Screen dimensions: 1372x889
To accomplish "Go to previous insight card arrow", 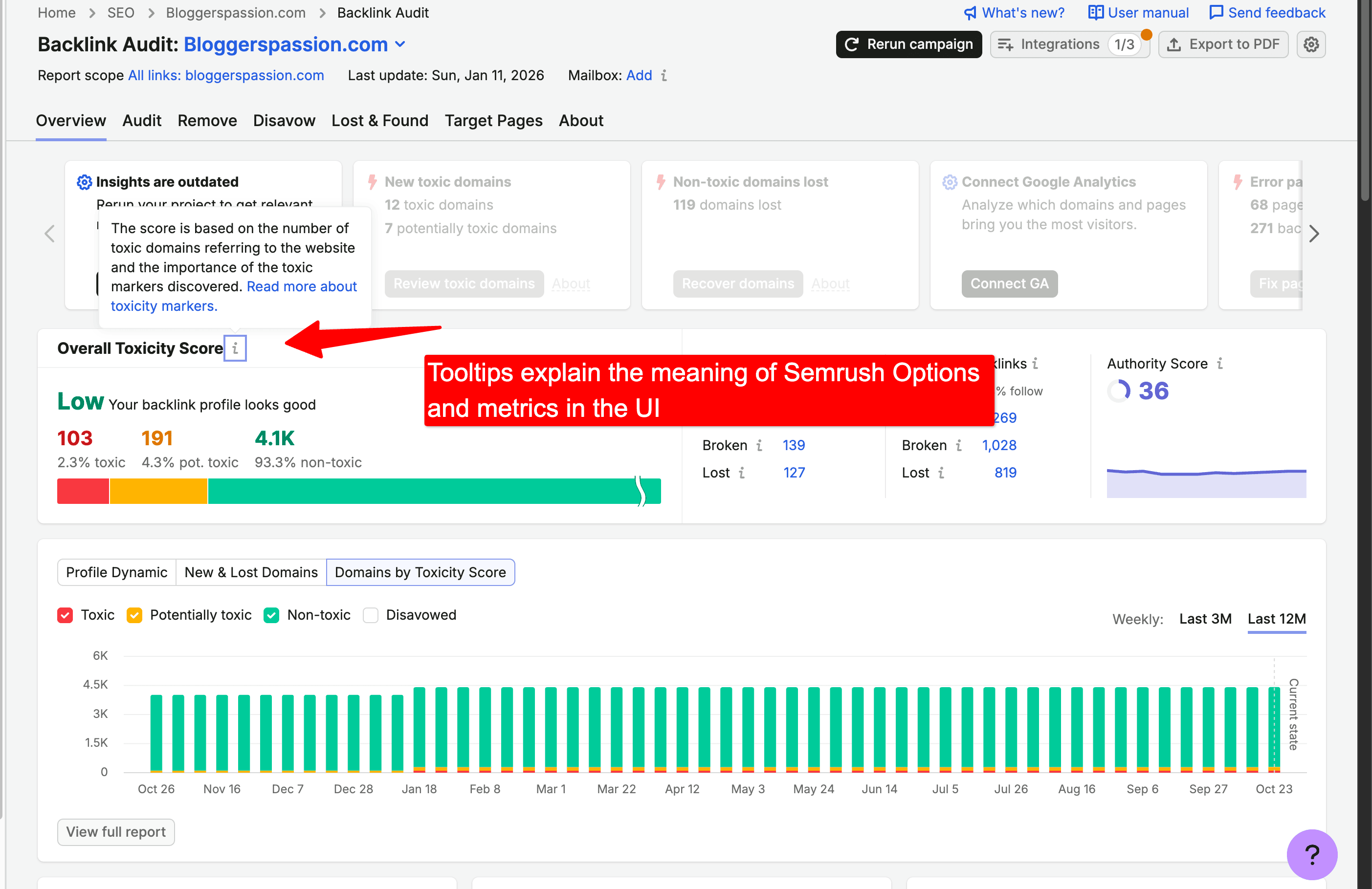I will tap(49, 234).
